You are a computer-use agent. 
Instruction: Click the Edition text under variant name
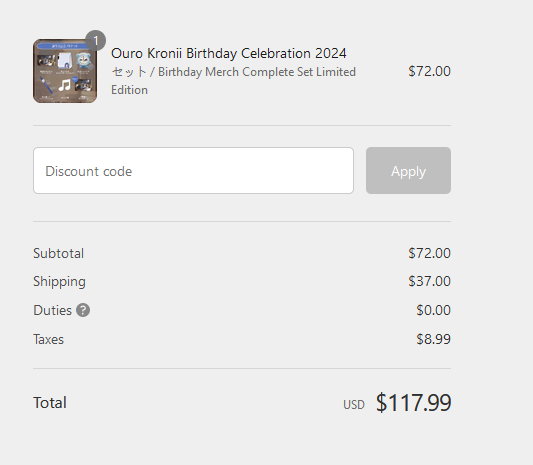point(130,90)
